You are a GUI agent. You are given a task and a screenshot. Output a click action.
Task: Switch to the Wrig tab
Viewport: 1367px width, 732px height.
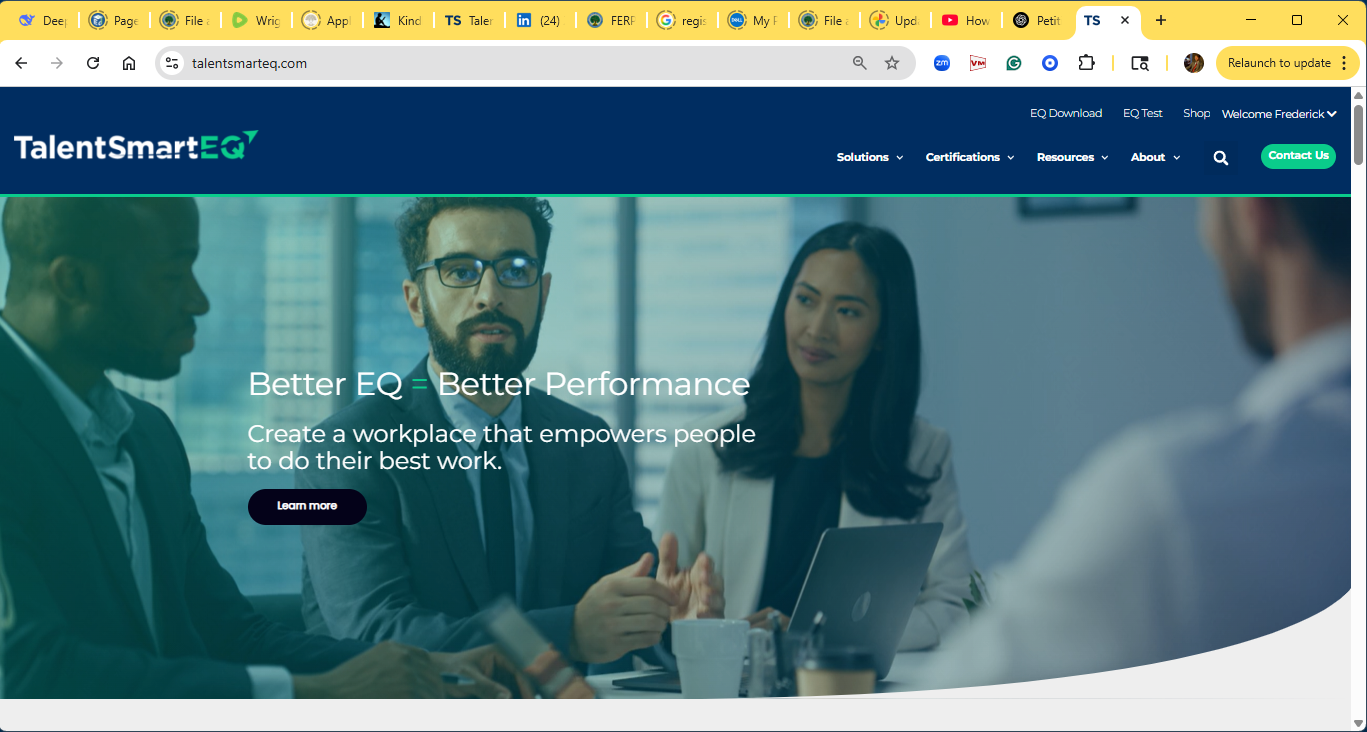click(256, 20)
